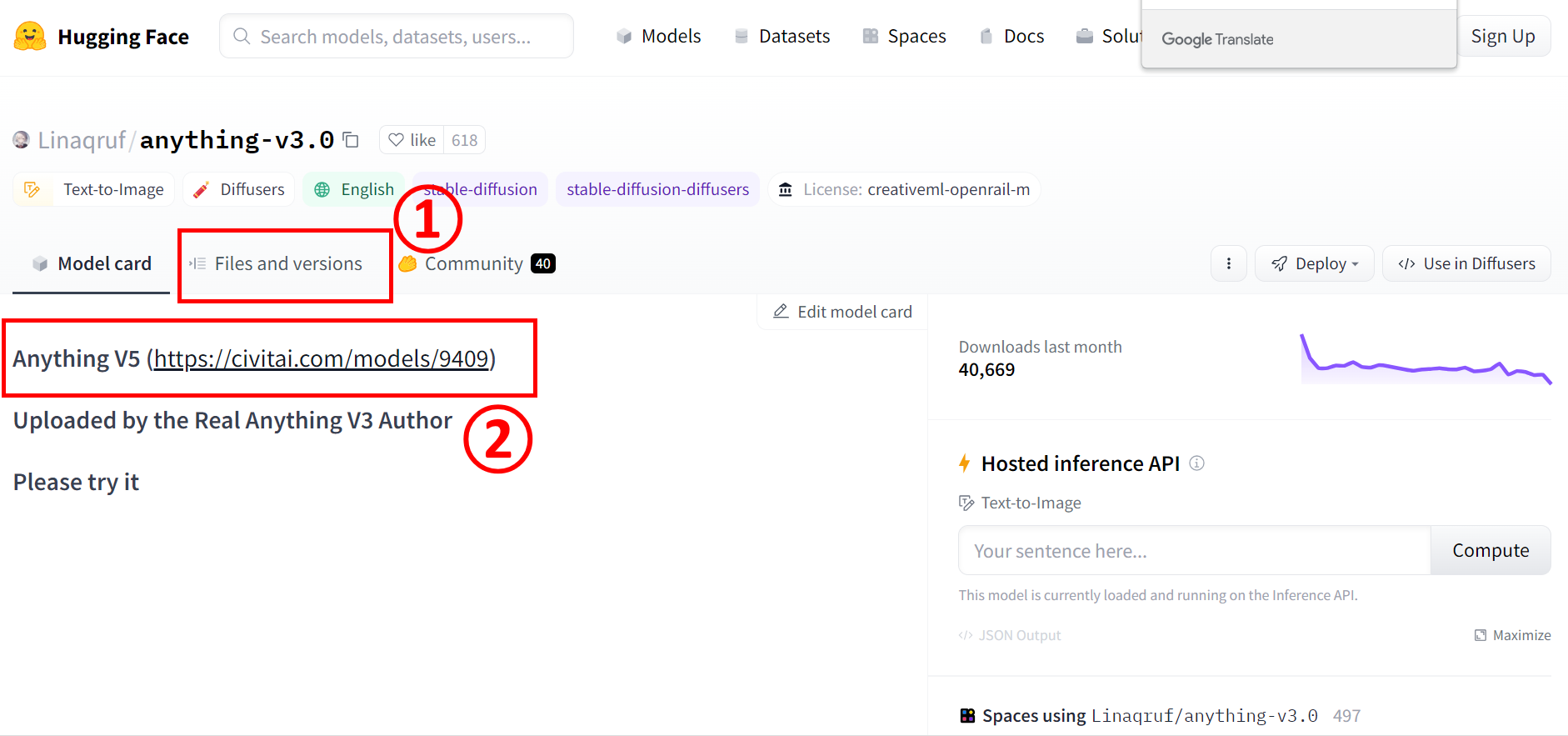Click the search models input box

tap(396, 37)
